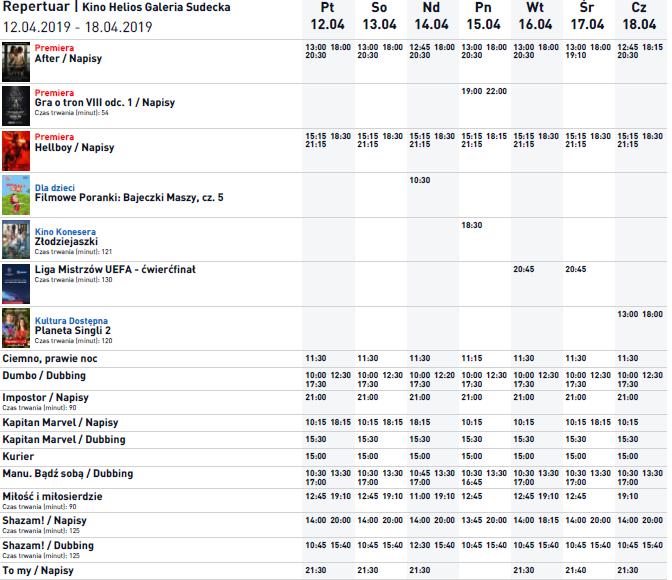The height and width of the screenshot is (580, 672).
Task: Select To my 21:40 Wednesday showtime
Action: (576, 571)
